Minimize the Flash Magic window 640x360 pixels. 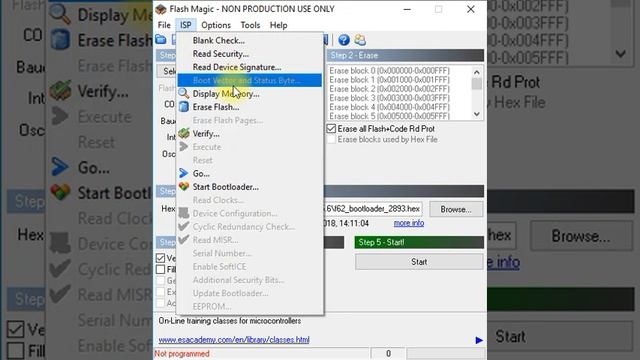407,9
